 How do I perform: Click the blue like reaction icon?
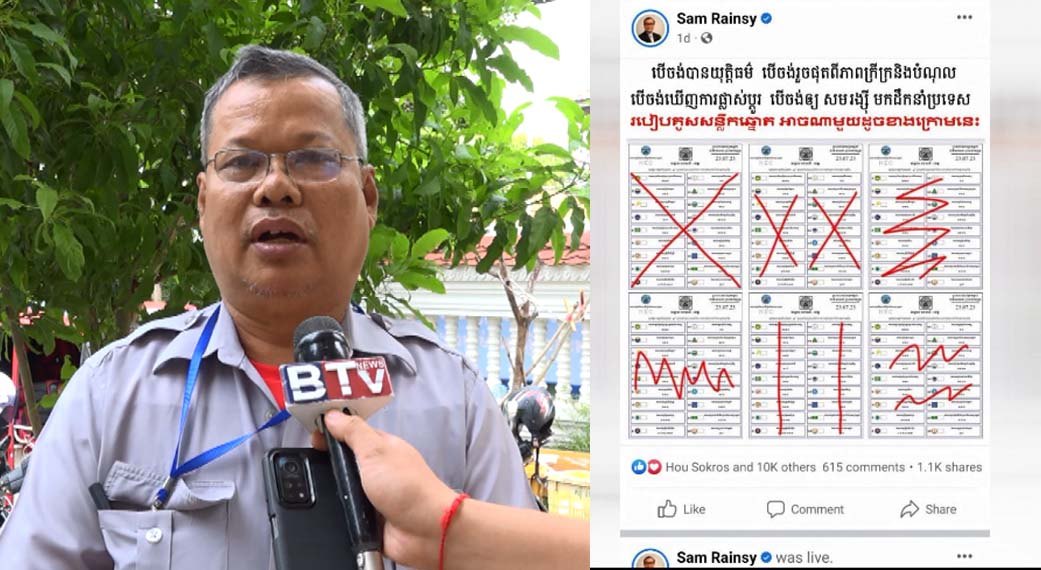click(639, 467)
